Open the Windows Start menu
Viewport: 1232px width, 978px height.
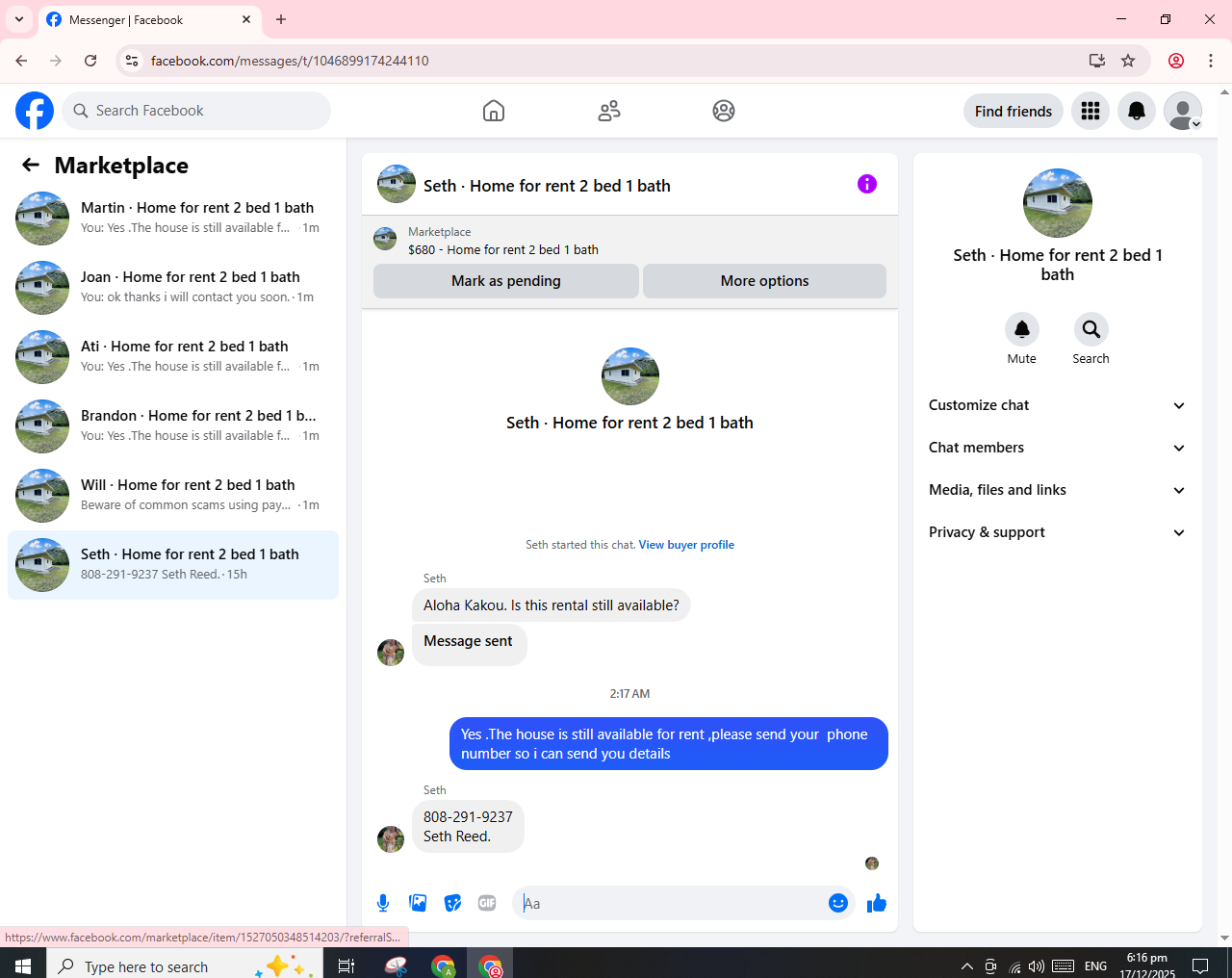point(23,965)
